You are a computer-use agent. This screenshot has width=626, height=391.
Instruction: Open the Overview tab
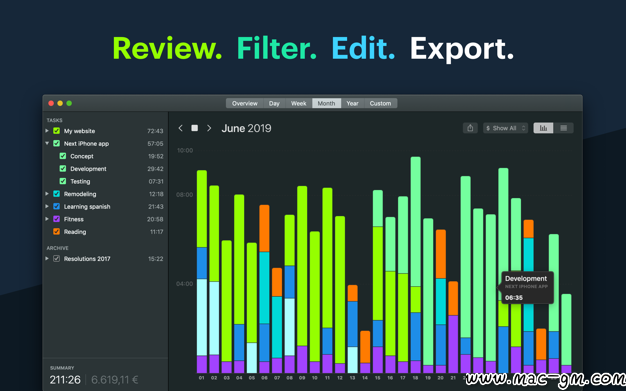click(244, 103)
